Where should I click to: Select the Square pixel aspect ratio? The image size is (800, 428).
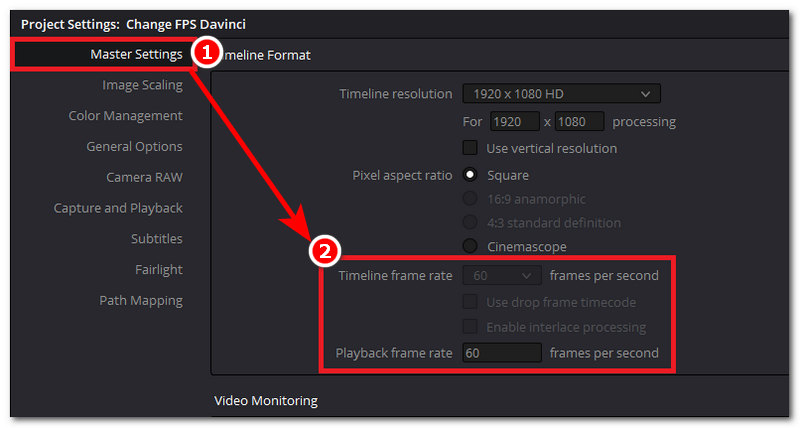tap(470, 175)
